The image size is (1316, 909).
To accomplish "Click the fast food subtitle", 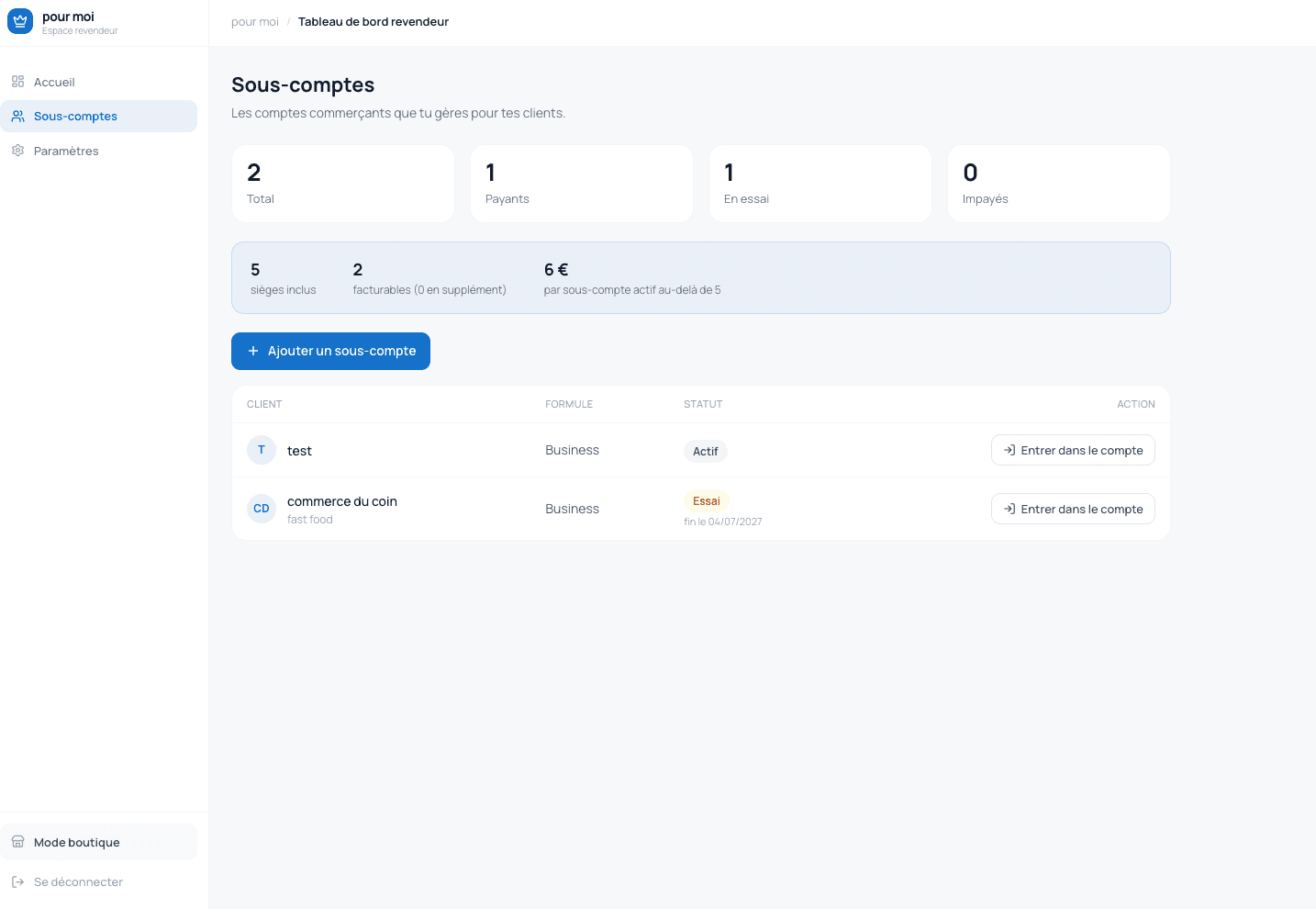I will [x=310, y=520].
